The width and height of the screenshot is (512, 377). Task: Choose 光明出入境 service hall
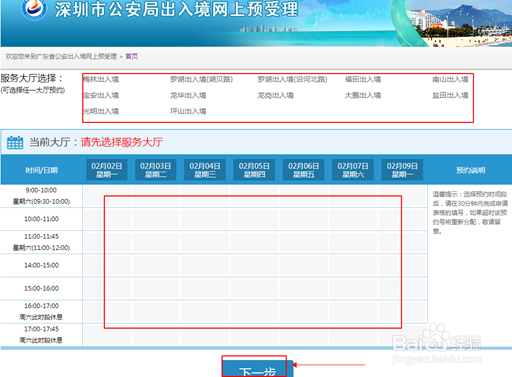pos(101,111)
